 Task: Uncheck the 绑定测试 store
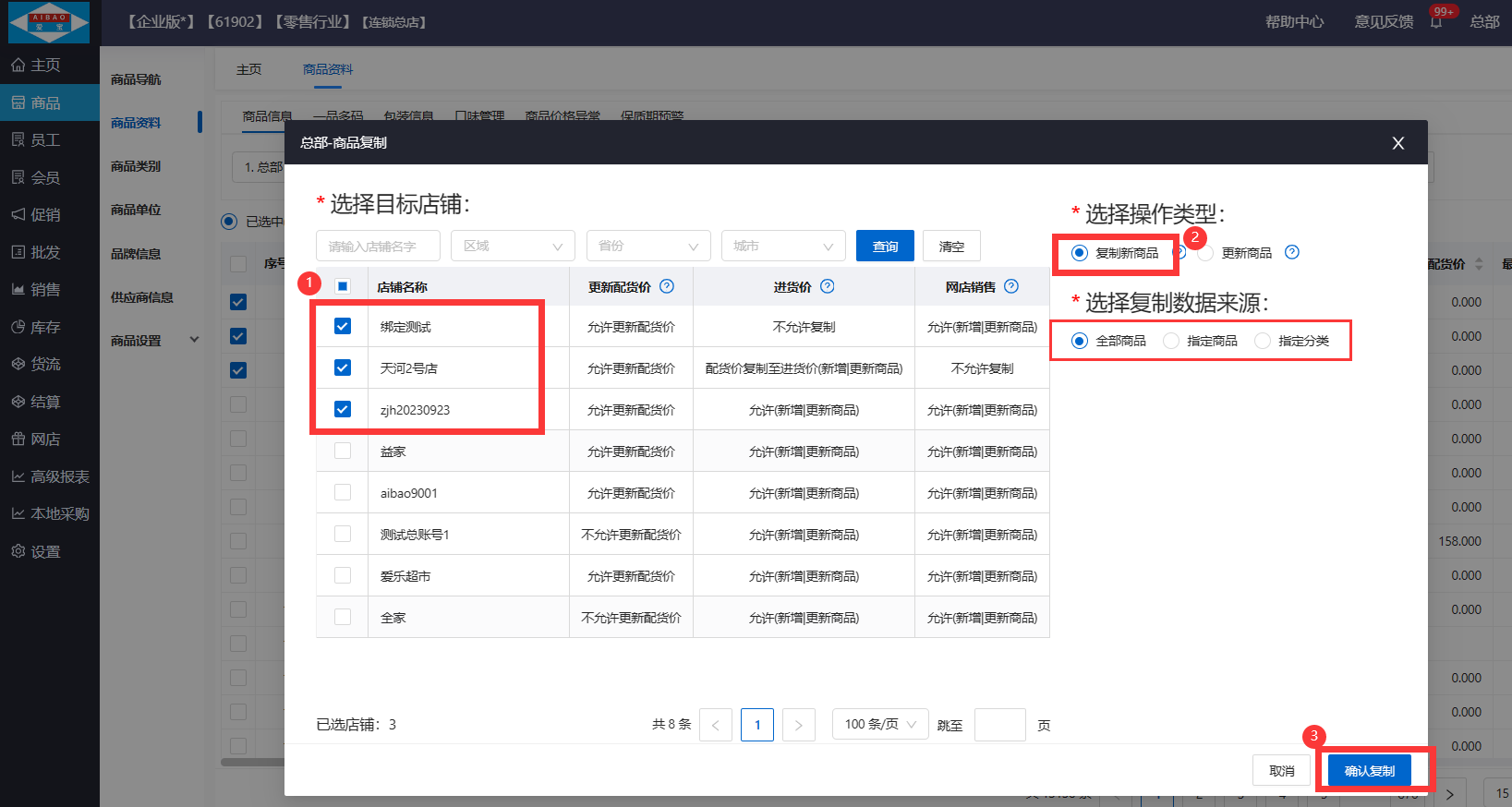[343, 326]
